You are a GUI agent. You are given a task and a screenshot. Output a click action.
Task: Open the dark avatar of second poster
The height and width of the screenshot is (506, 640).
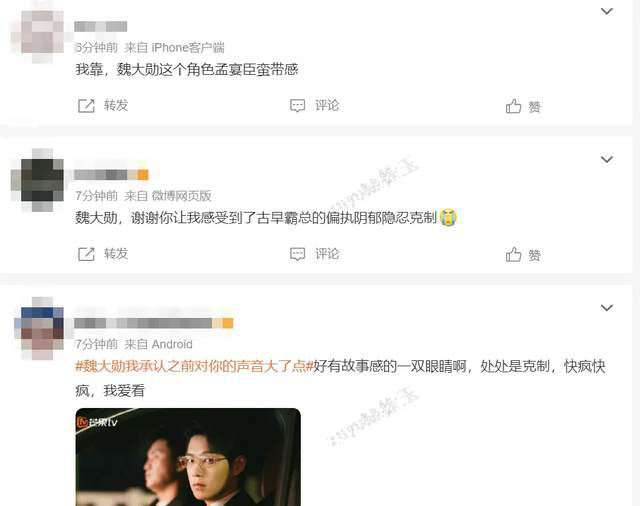coord(38,180)
